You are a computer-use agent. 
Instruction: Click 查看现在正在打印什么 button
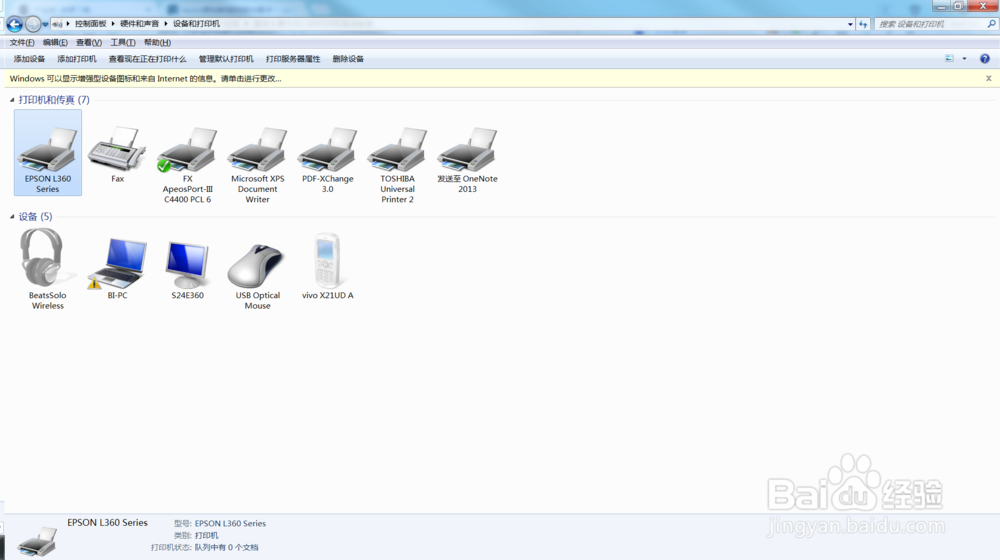[147, 59]
